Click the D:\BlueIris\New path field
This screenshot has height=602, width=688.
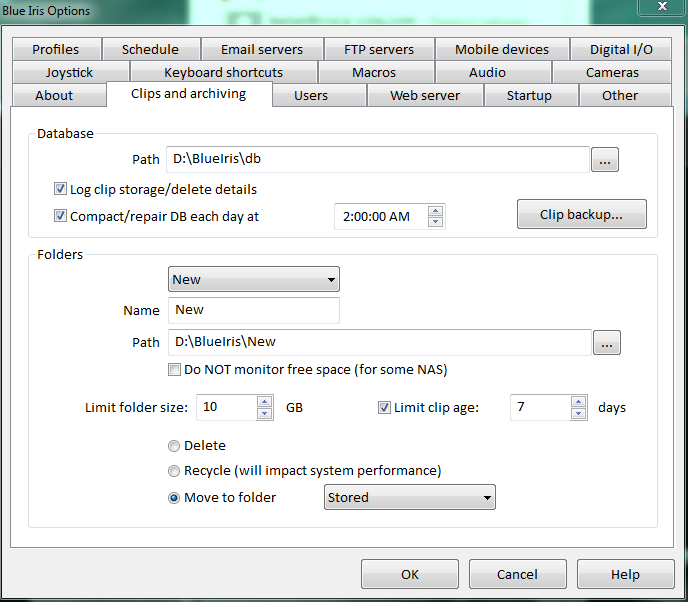pyautogui.click(x=380, y=342)
